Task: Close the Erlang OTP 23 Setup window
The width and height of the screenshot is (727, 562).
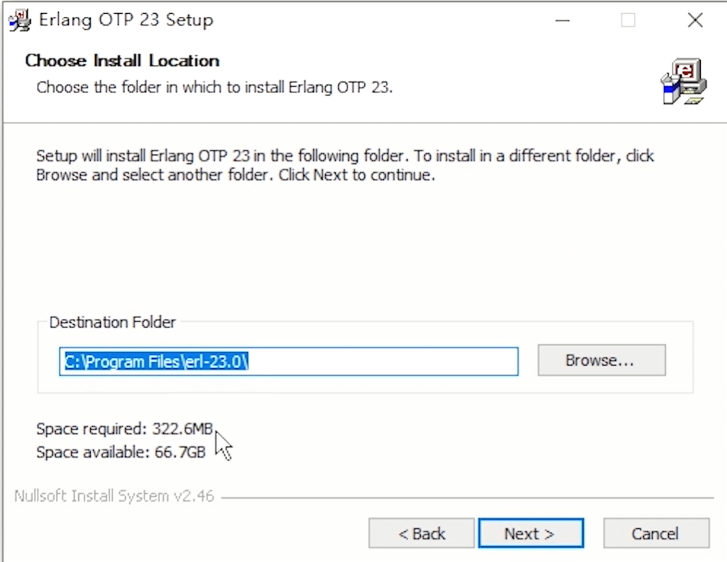Action: tap(695, 20)
